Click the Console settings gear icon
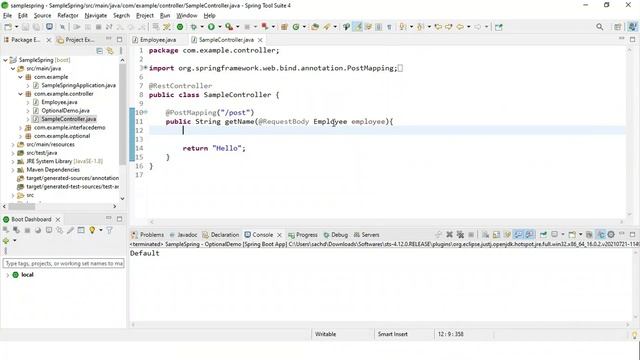640x360 pixels. click(611, 235)
